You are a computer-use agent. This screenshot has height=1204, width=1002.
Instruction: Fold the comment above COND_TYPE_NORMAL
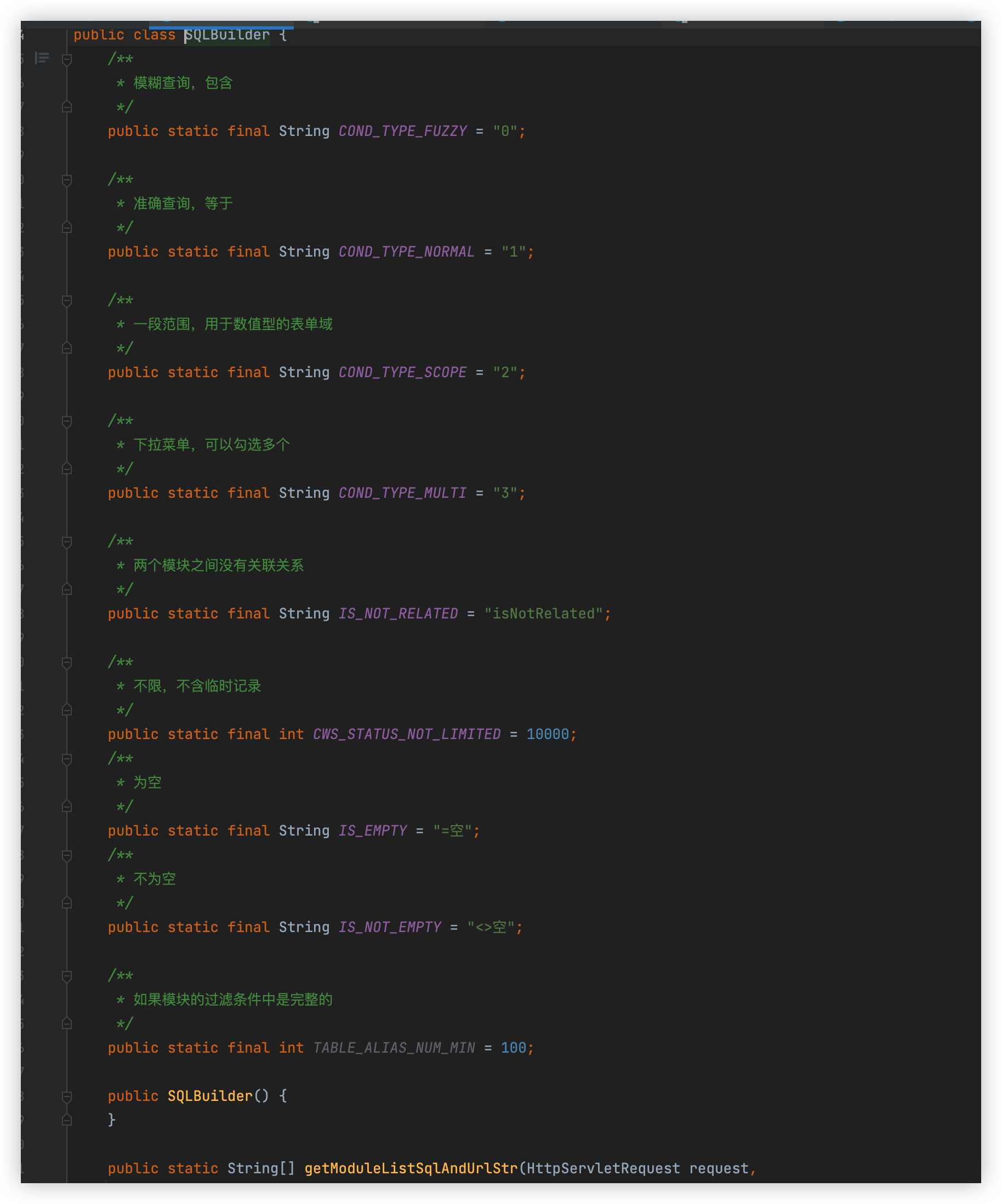[x=67, y=180]
